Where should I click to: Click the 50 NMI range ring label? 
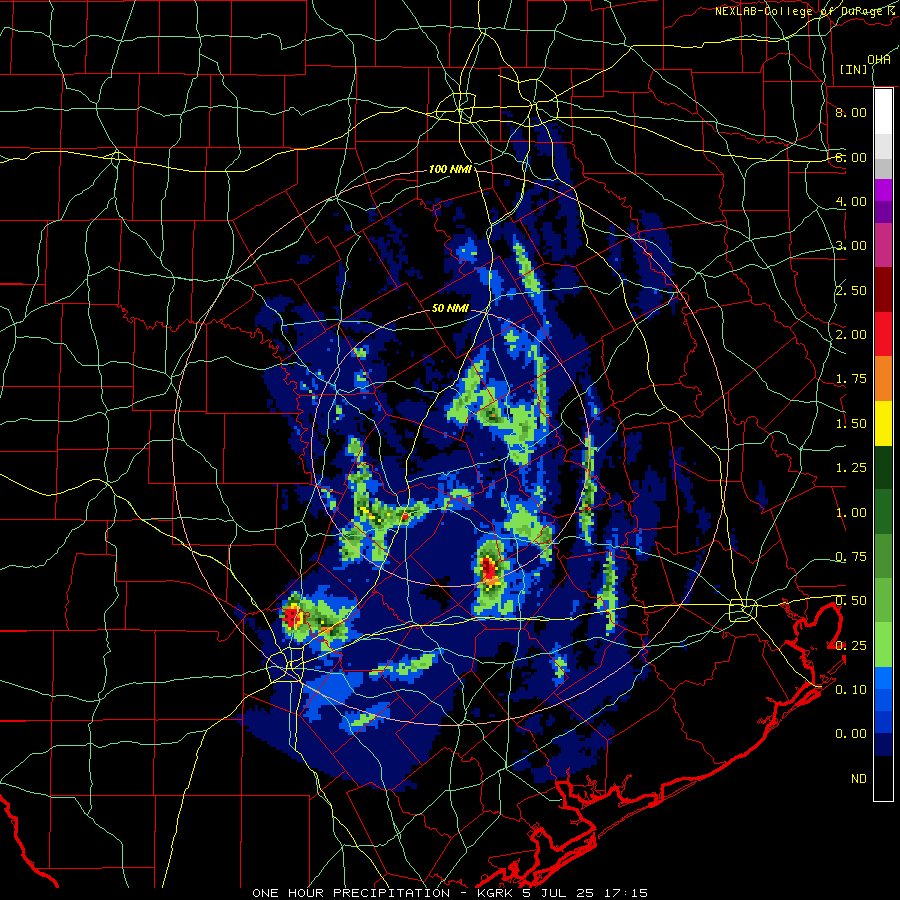point(450,308)
